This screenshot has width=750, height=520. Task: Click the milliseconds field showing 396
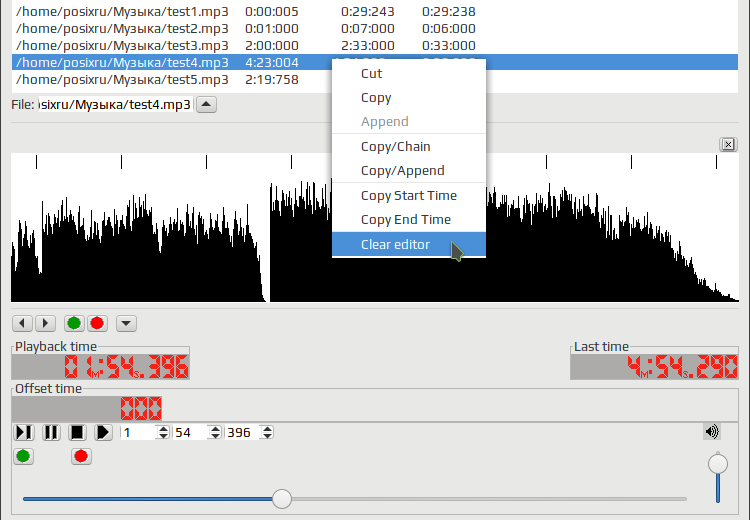point(243,432)
